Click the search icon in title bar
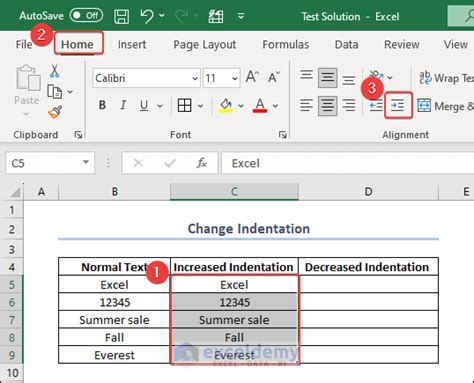This screenshot has width=474, height=383. [469, 16]
